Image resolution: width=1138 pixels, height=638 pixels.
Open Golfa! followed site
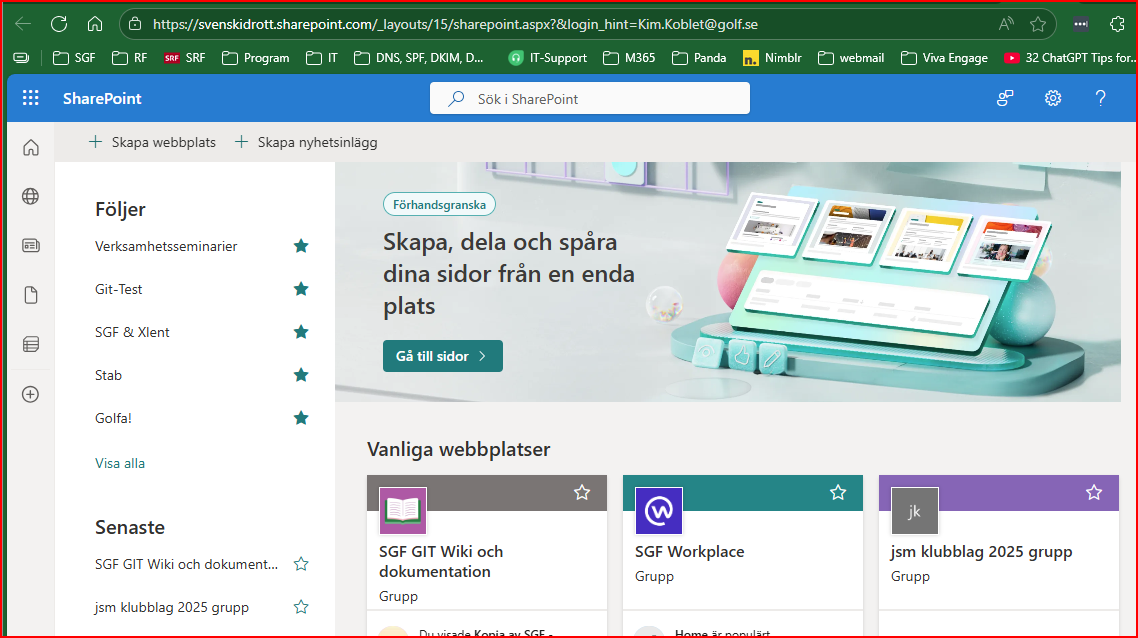[x=113, y=417]
